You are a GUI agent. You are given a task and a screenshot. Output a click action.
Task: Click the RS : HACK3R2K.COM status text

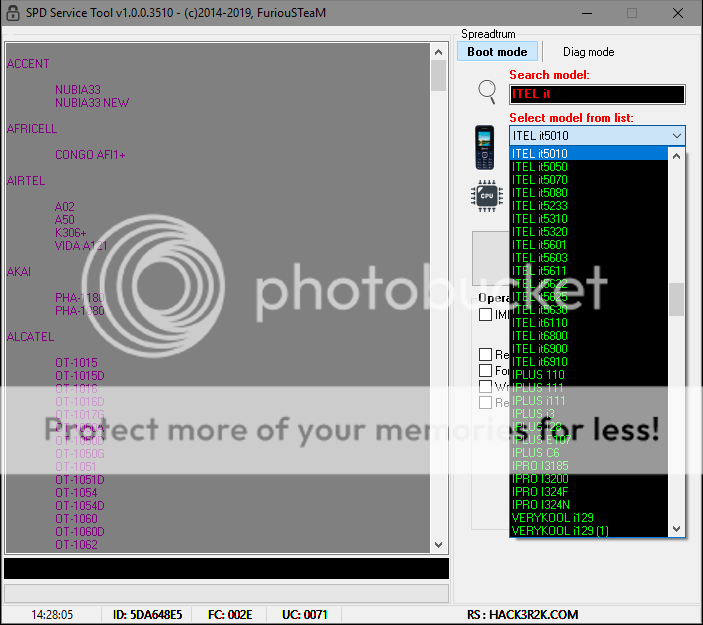[x=522, y=614]
